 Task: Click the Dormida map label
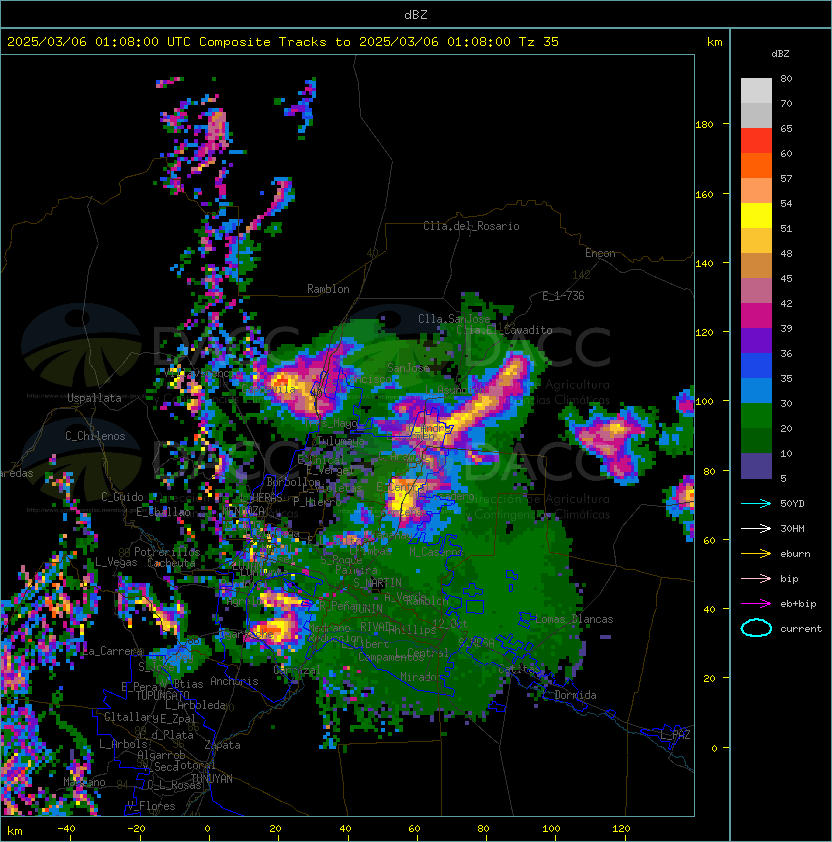(x=575, y=695)
